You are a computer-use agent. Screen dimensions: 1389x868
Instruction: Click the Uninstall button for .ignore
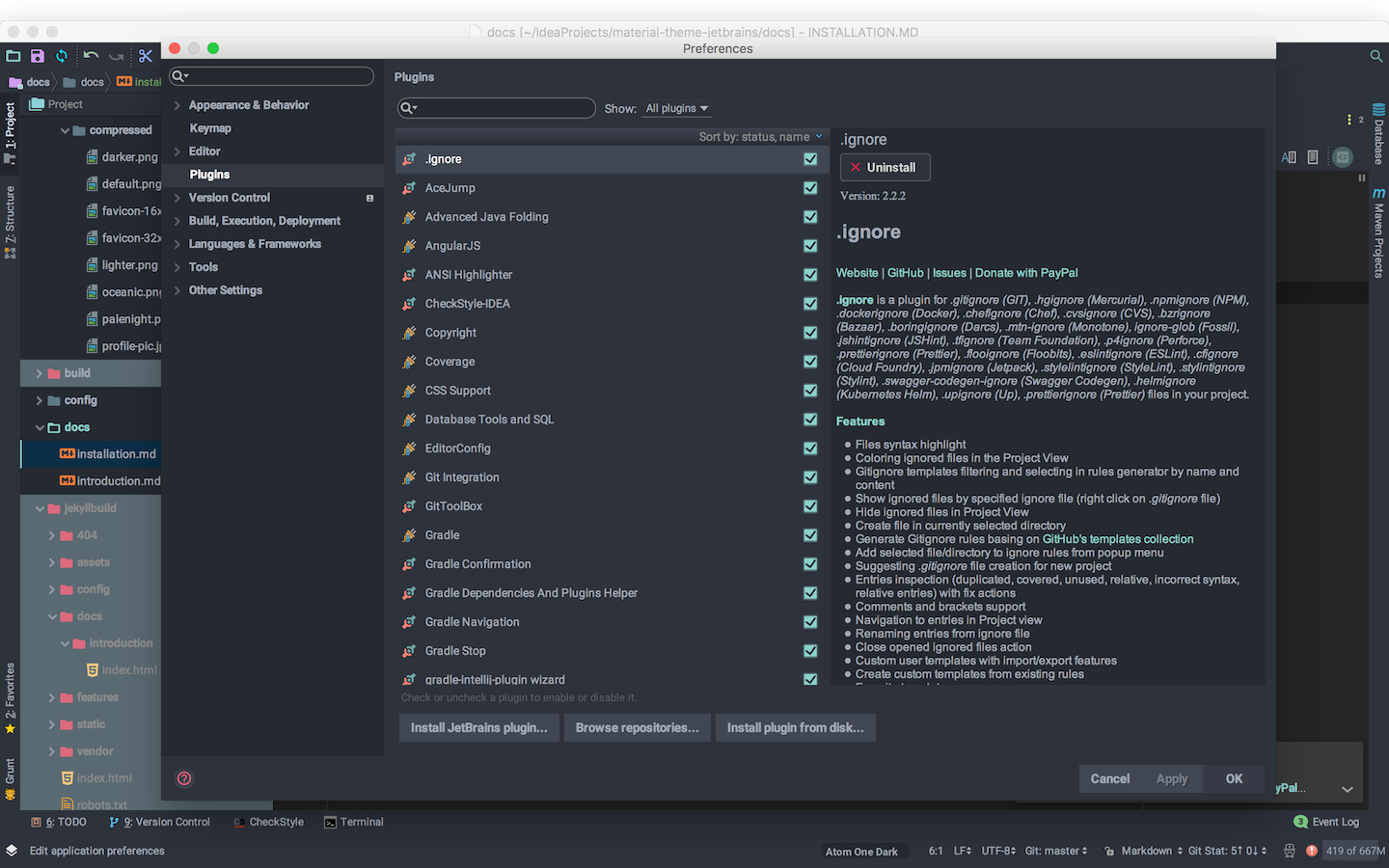(x=885, y=167)
